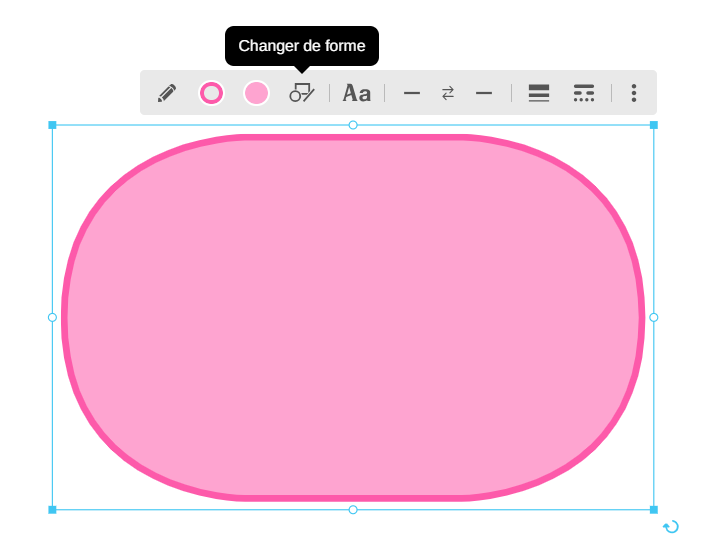The width and height of the screenshot is (713, 553).
Task: Click the rotate handle below the selection
Action: click(x=672, y=527)
